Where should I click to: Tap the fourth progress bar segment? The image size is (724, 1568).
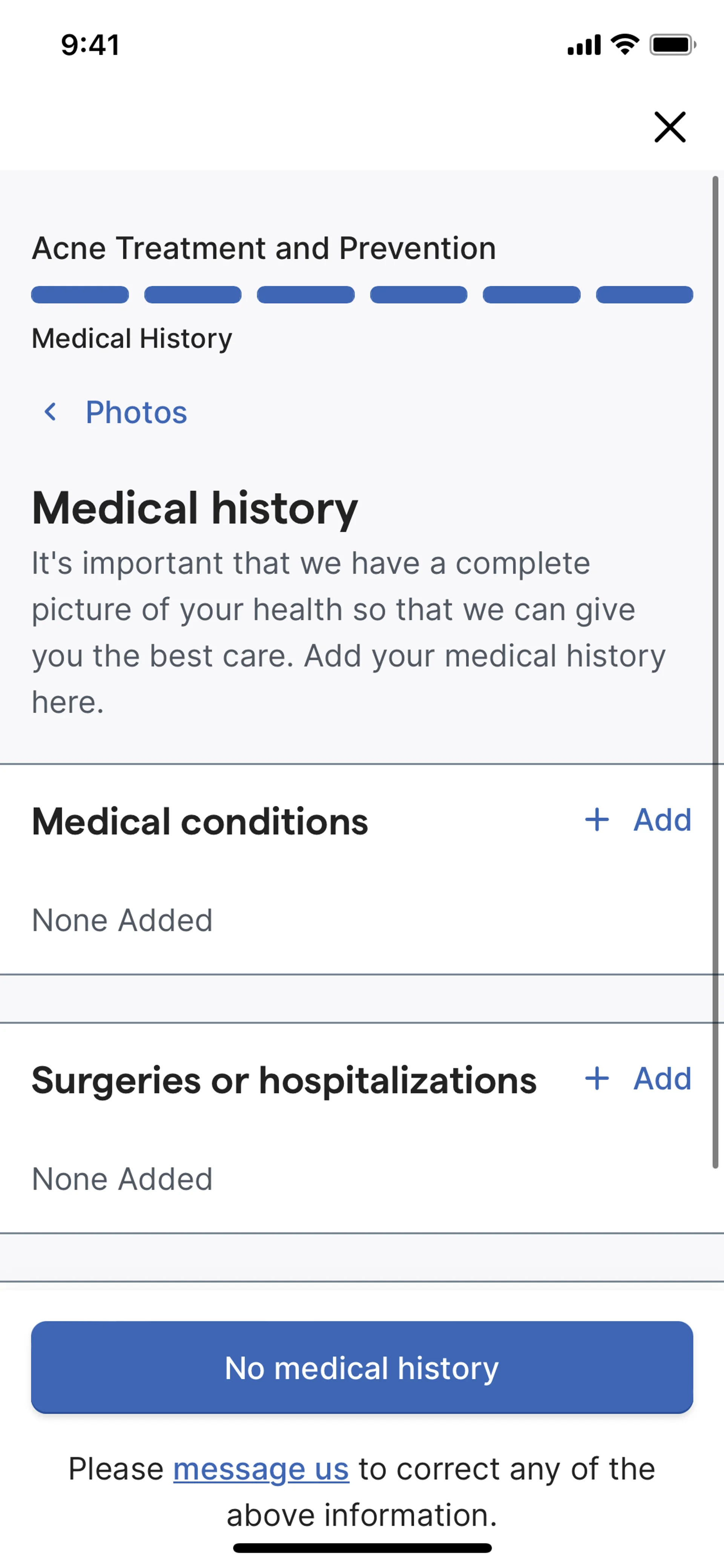(x=419, y=295)
